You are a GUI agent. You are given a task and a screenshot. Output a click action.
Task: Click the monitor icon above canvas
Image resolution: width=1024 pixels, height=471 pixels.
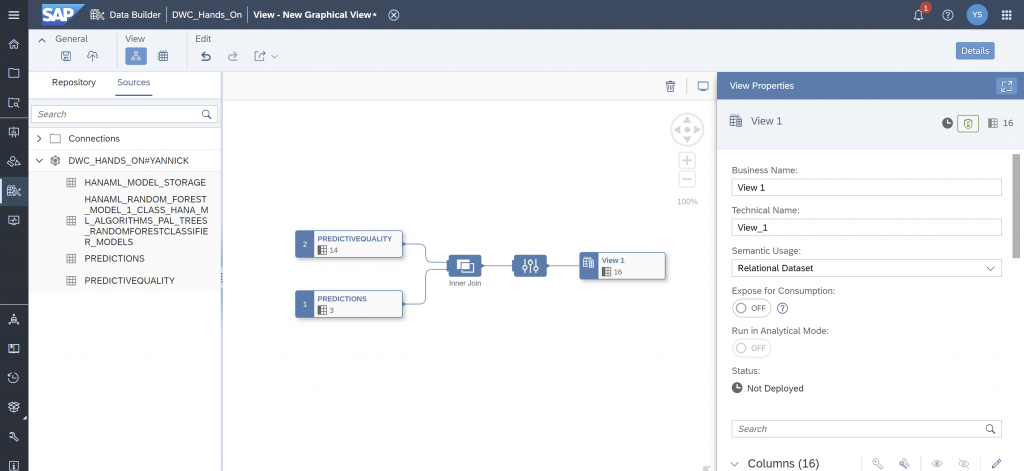pos(703,86)
